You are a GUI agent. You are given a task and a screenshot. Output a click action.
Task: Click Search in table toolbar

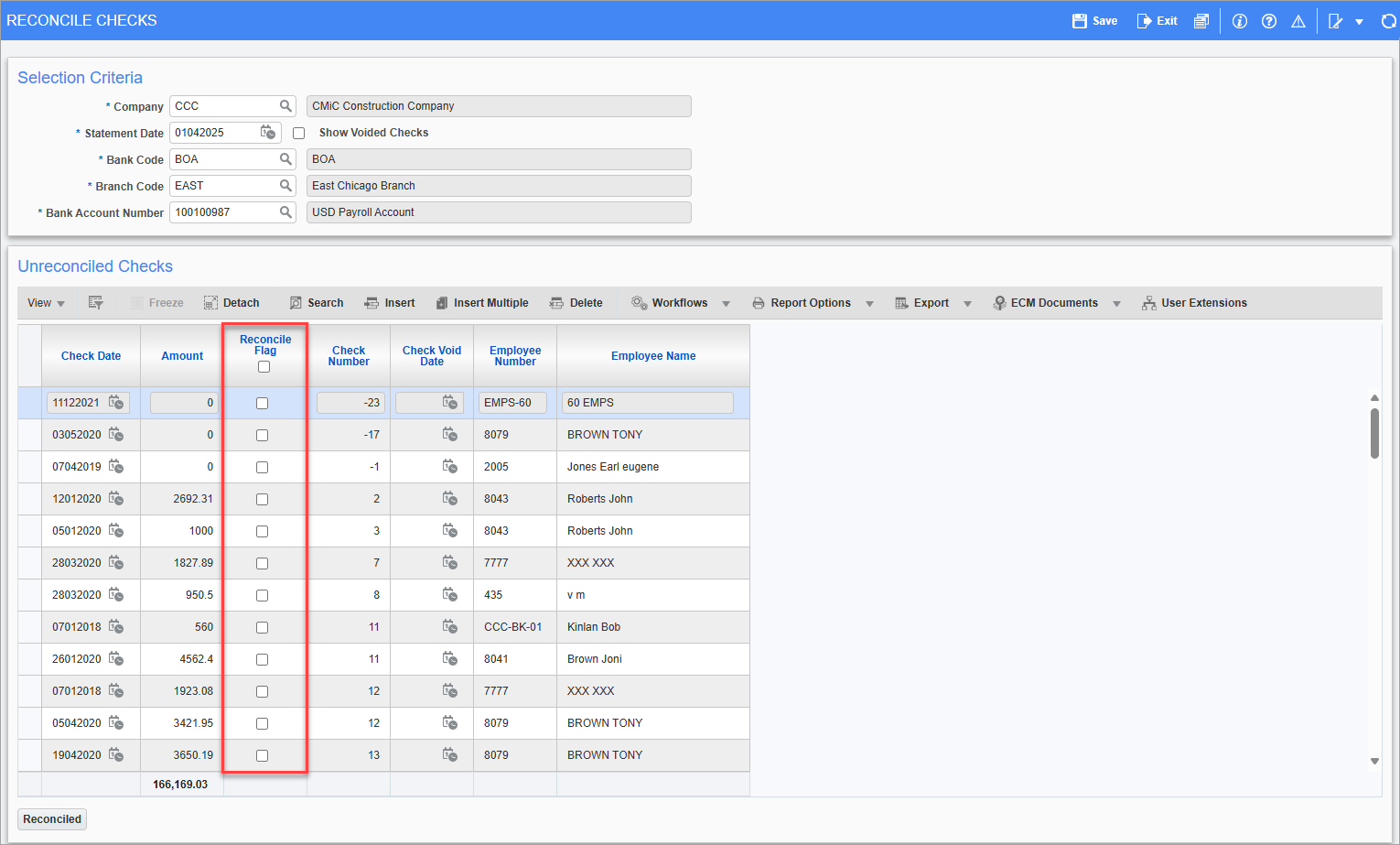click(317, 303)
